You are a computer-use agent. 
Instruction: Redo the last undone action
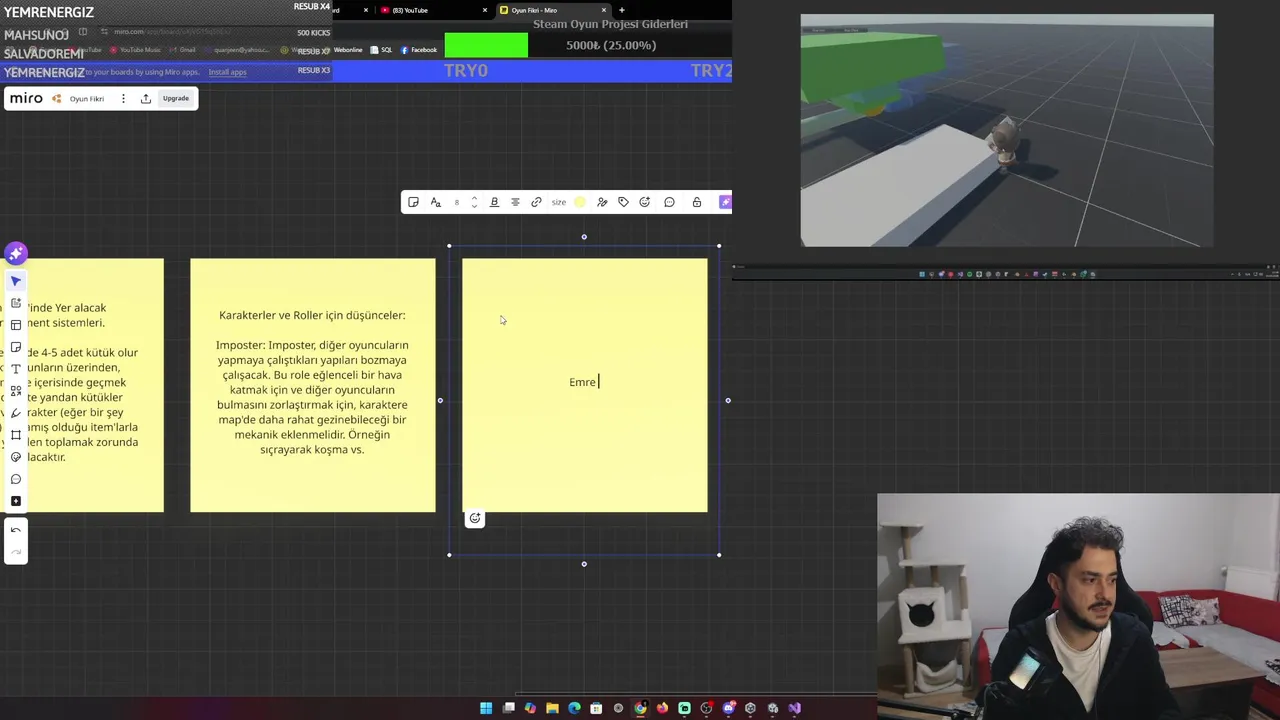tap(15, 552)
